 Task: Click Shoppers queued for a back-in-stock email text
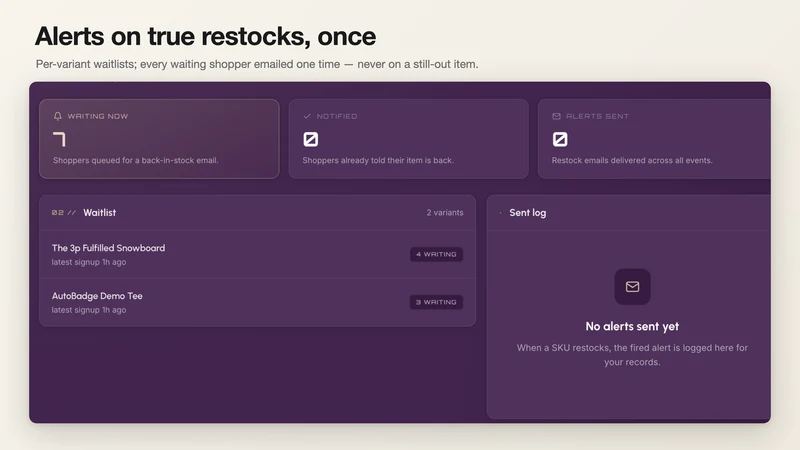[136, 160]
